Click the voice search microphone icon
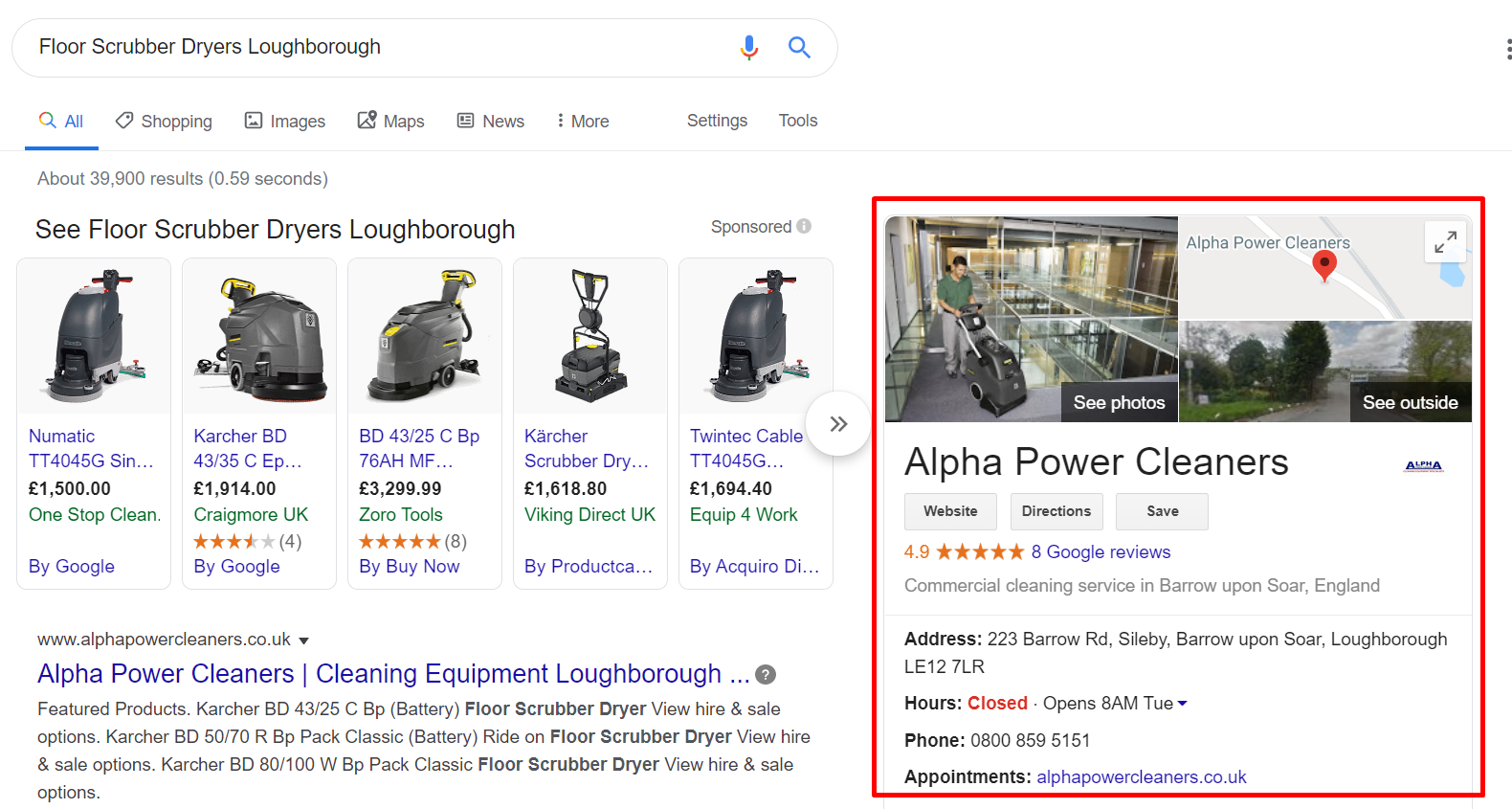Image resolution: width=1512 pixels, height=809 pixels. pos(749,47)
